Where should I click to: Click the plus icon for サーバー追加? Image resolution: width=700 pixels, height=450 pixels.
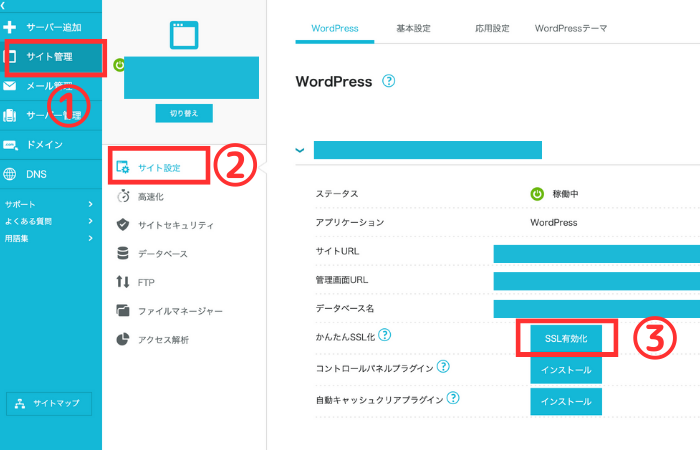[x=9, y=27]
